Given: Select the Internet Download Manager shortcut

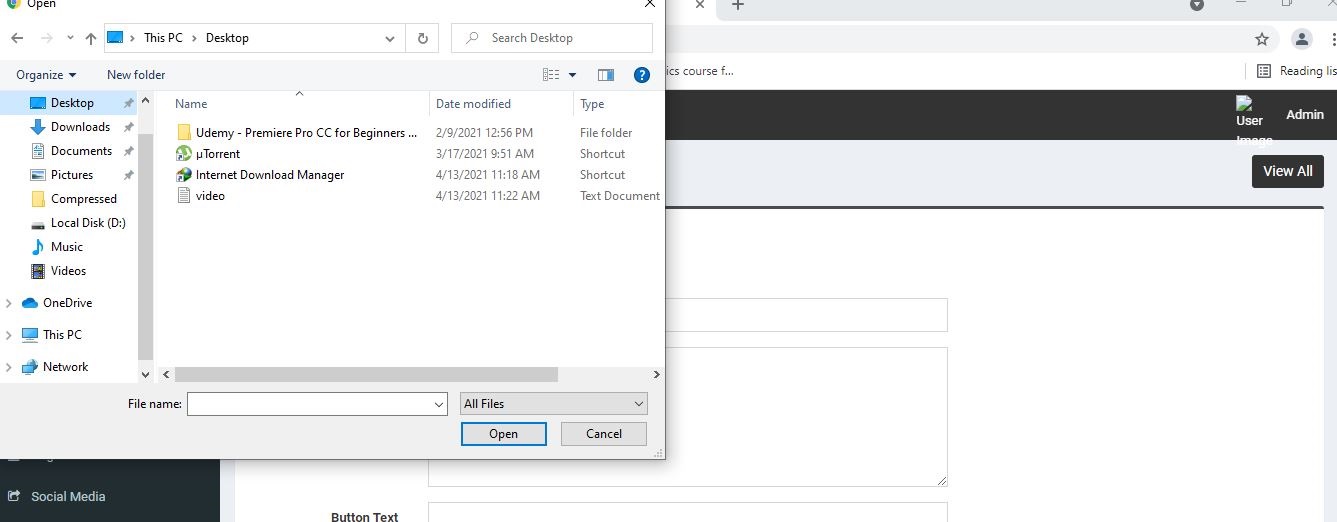Looking at the screenshot, I should (269, 175).
